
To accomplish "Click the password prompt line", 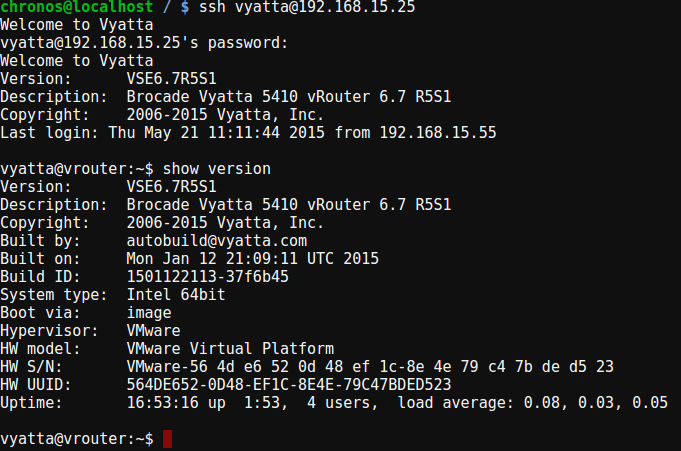I will click(x=144, y=43).
